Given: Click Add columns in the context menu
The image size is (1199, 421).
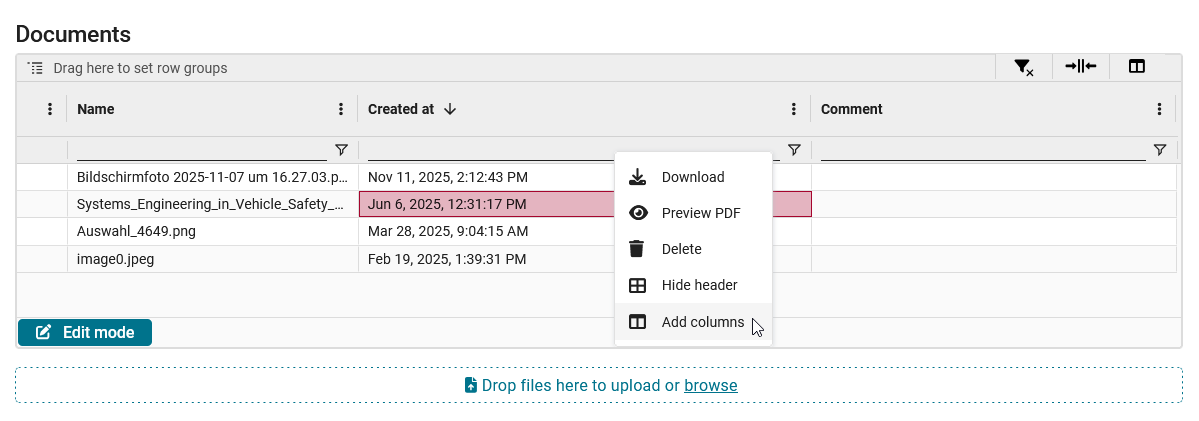Looking at the screenshot, I should point(702,322).
